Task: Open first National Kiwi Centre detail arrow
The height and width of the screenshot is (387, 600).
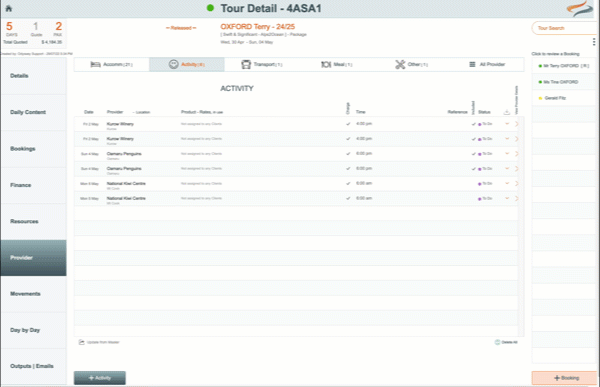Action: coord(516,184)
